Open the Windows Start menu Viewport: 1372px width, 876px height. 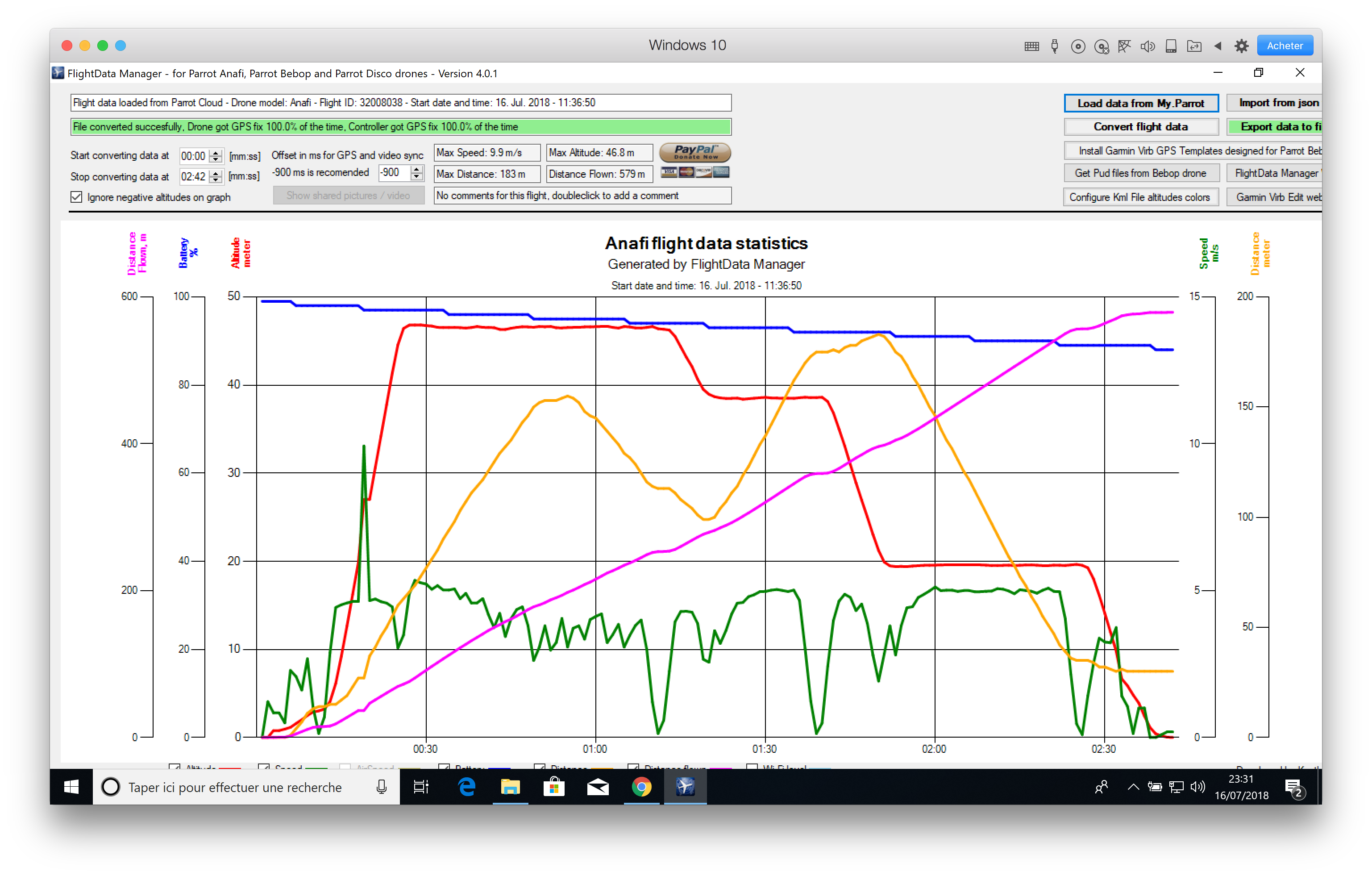[71, 787]
